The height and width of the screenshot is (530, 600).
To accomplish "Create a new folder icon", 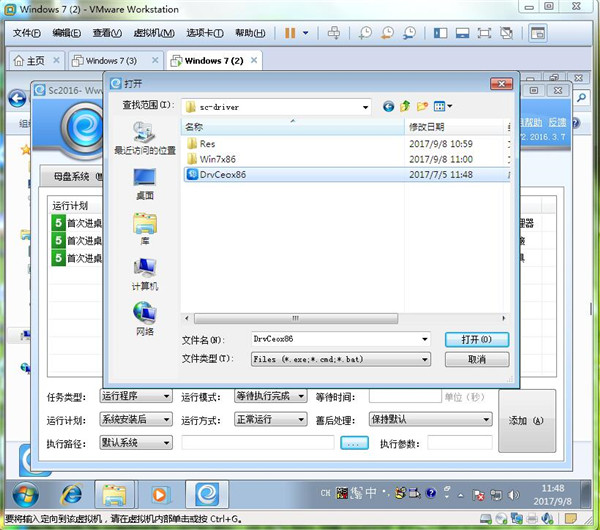I will [x=422, y=106].
